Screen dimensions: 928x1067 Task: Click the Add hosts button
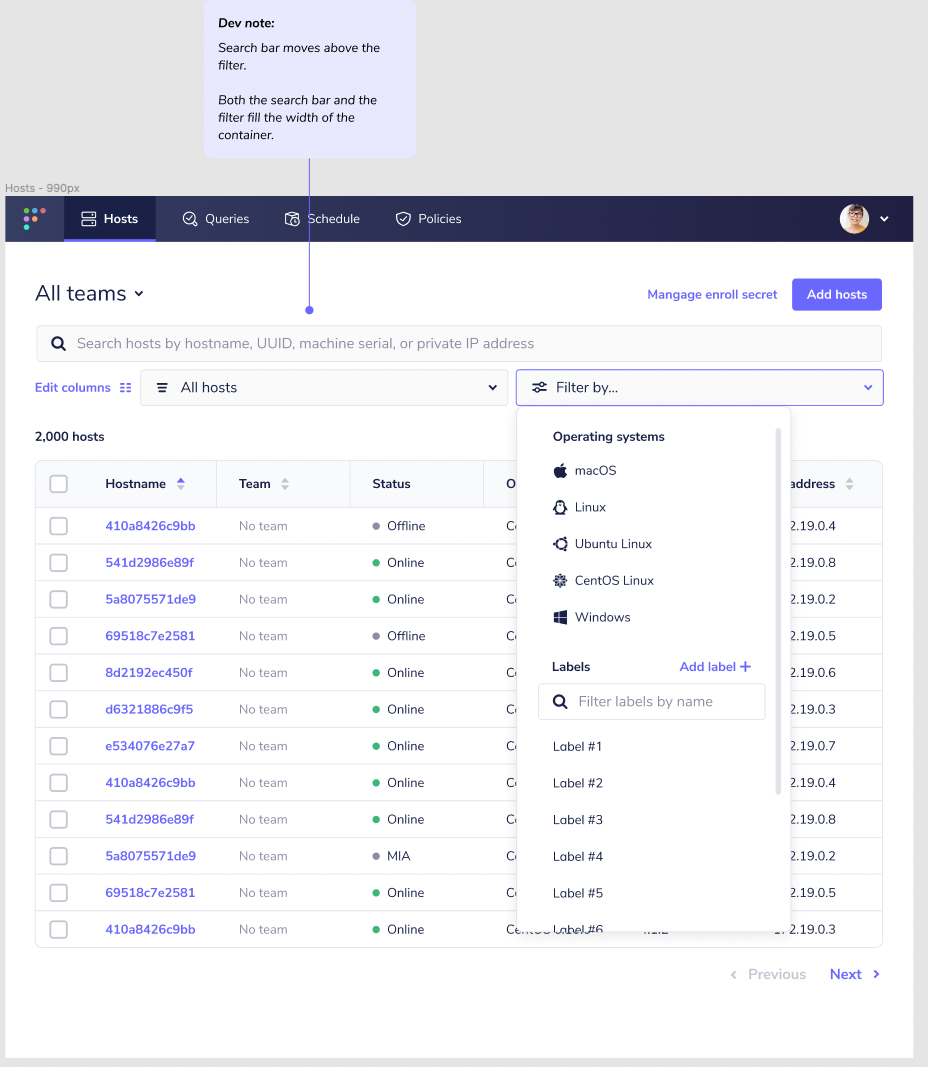click(x=837, y=294)
